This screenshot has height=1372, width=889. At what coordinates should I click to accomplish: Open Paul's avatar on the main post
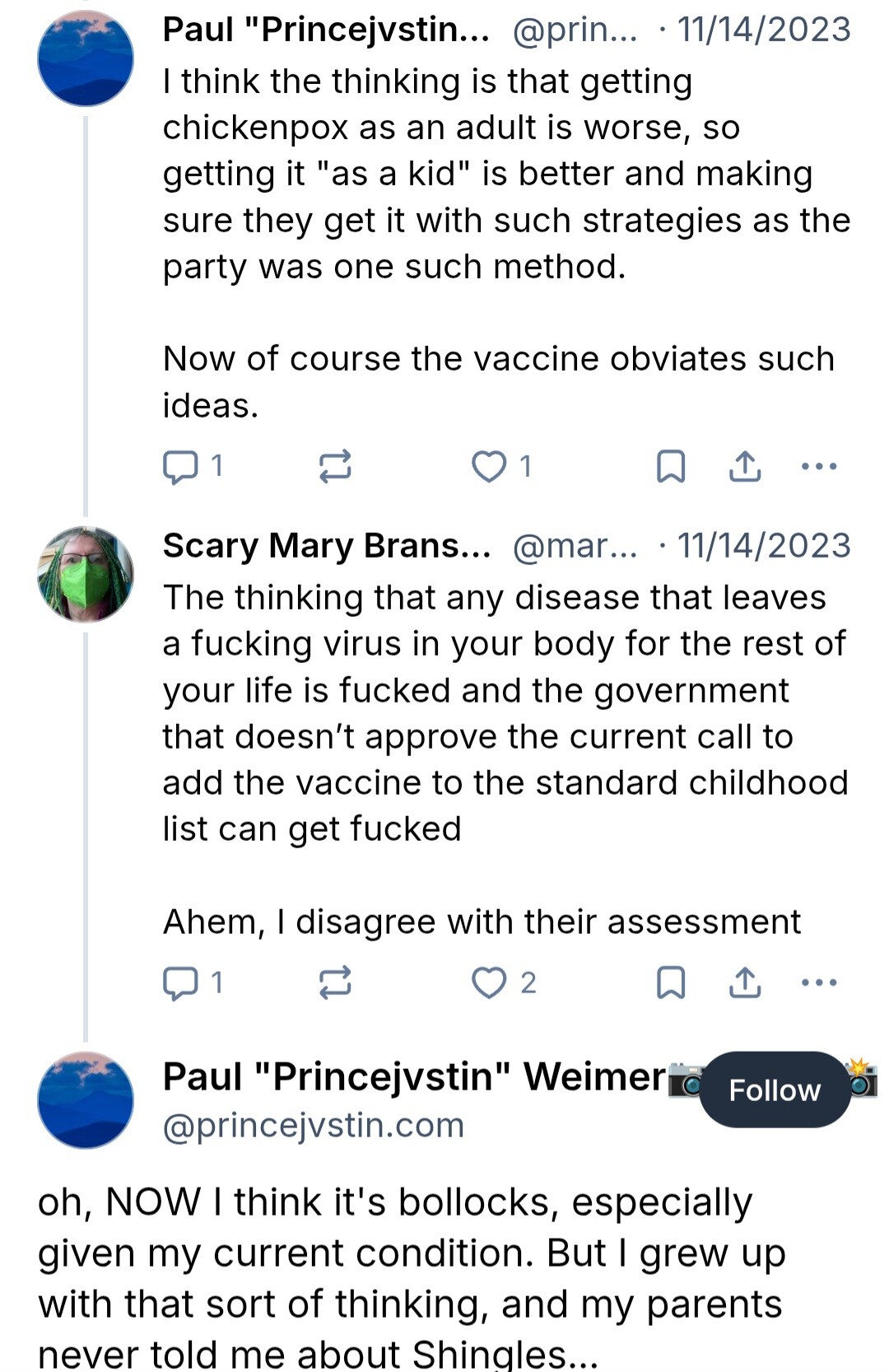pos(86,1099)
